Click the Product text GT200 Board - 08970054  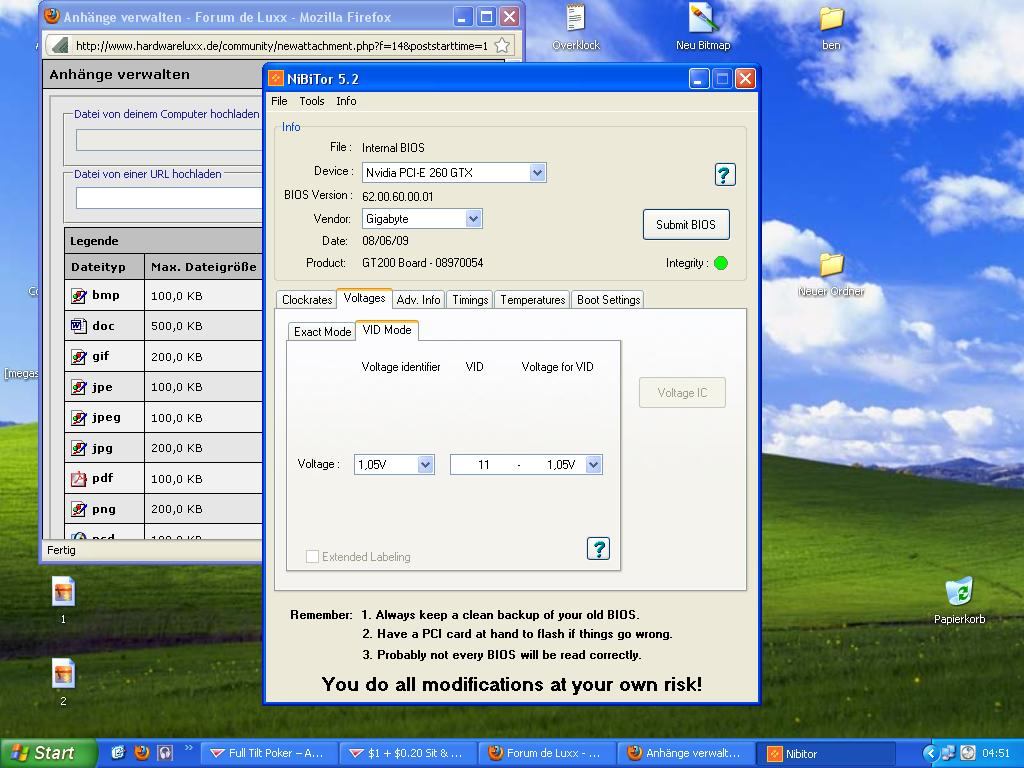click(423, 263)
